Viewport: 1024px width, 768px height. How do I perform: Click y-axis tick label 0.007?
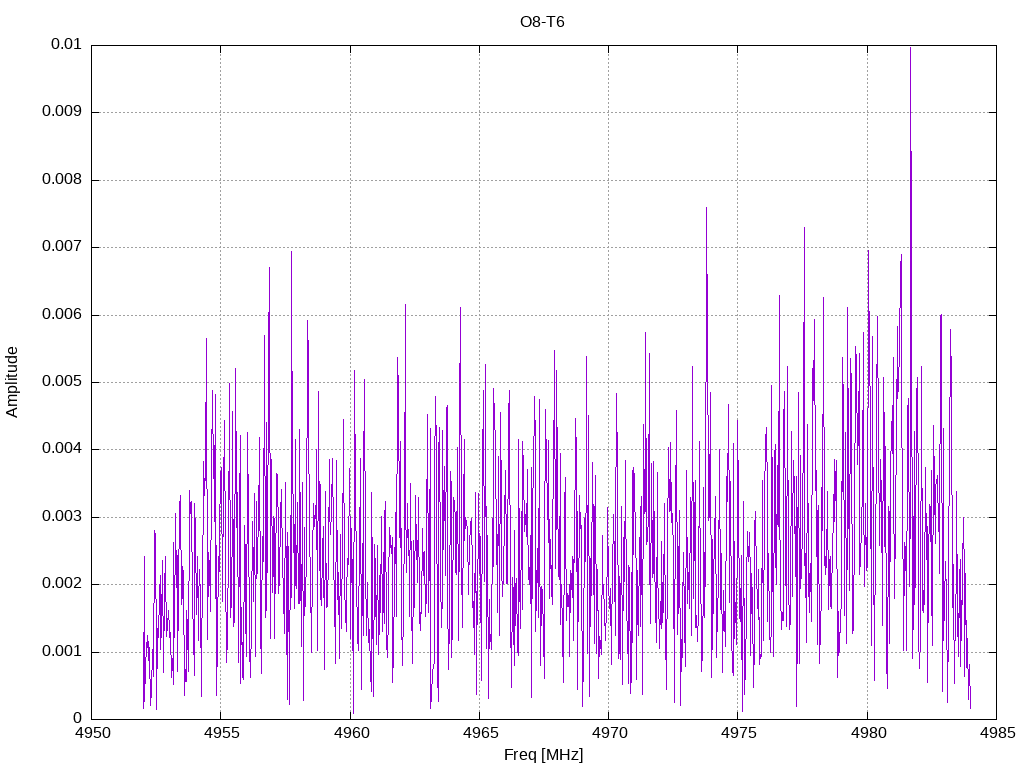(62, 247)
